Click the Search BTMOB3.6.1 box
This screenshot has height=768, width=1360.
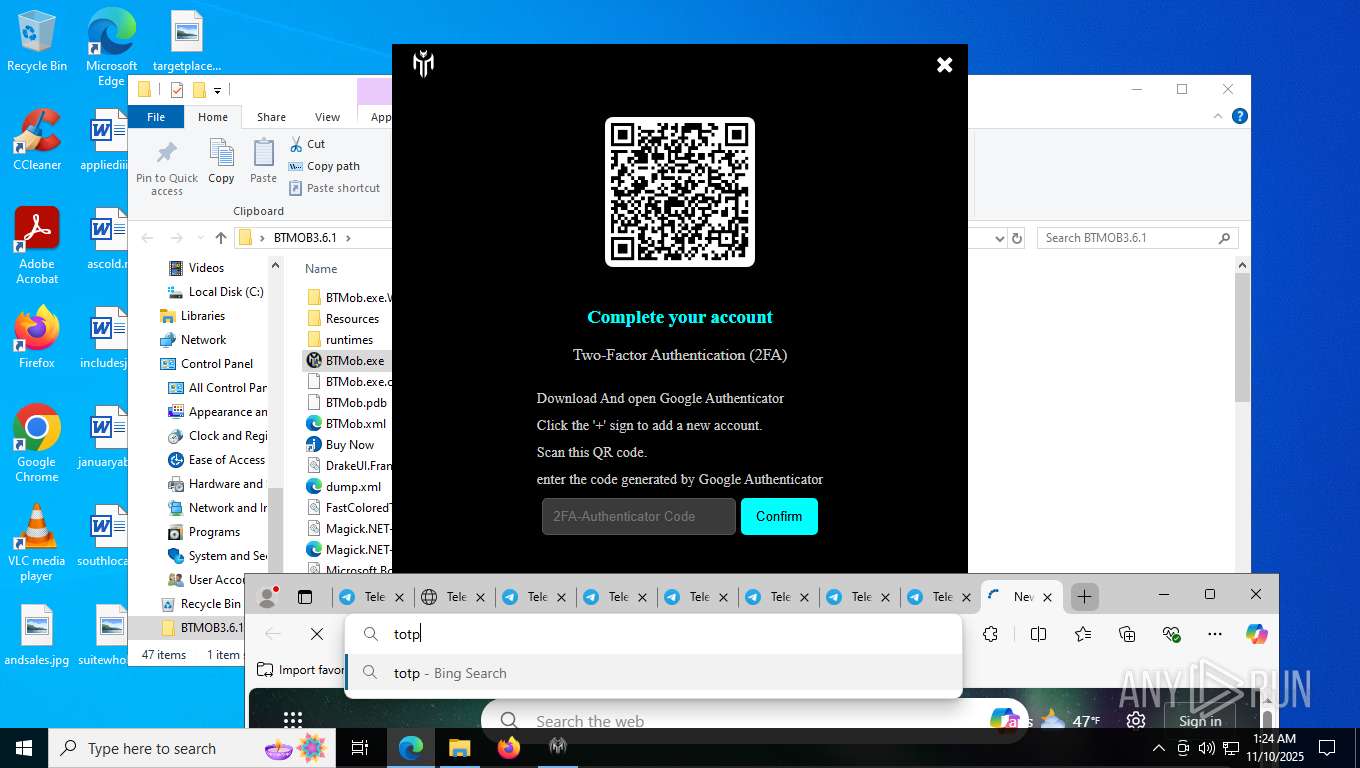pos(1137,238)
